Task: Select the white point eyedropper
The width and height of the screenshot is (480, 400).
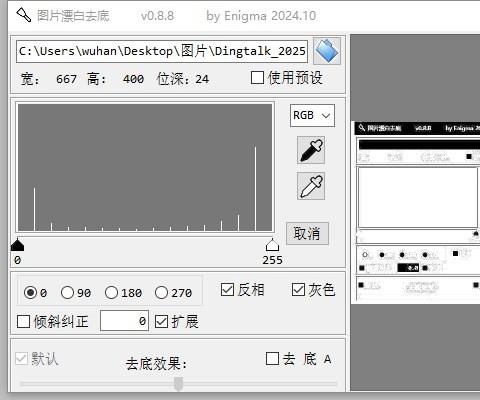Action: (x=311, y=186)
